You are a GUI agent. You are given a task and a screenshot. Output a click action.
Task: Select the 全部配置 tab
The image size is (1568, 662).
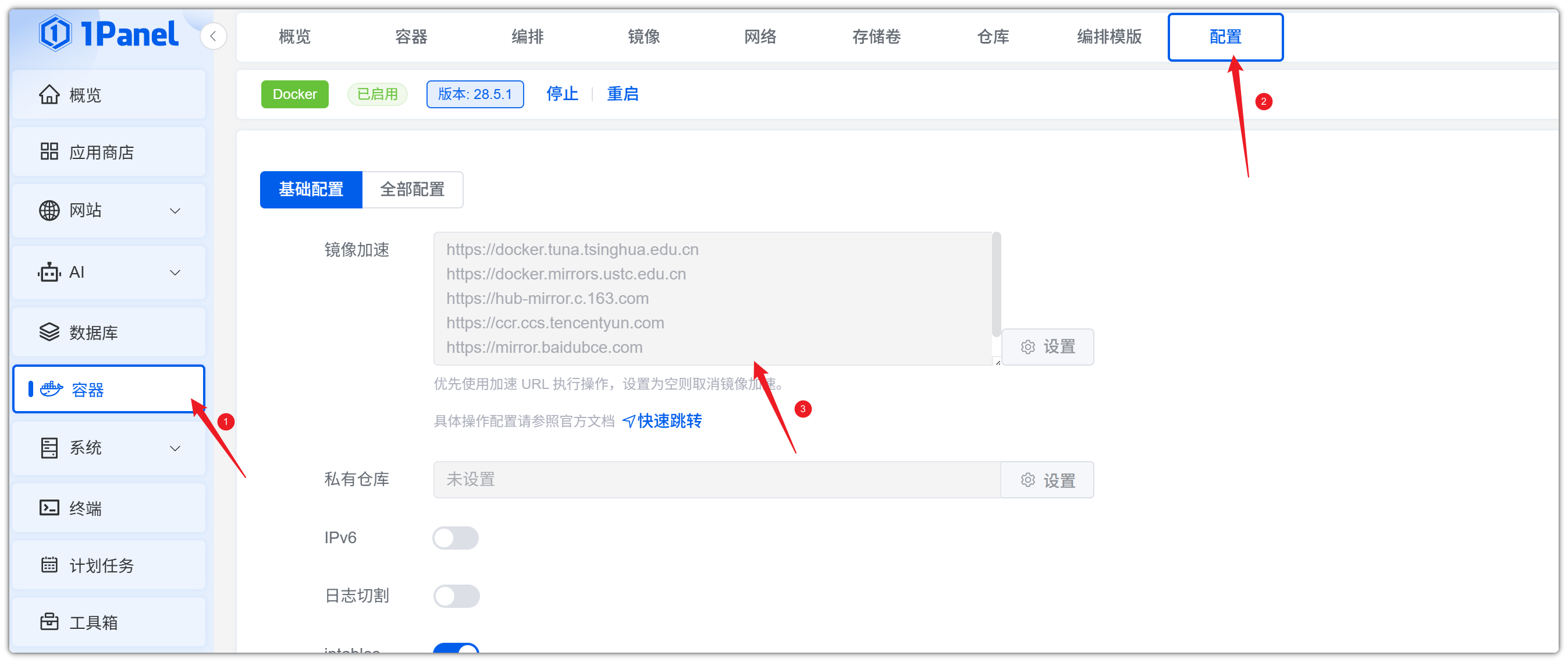click(412, 189)
